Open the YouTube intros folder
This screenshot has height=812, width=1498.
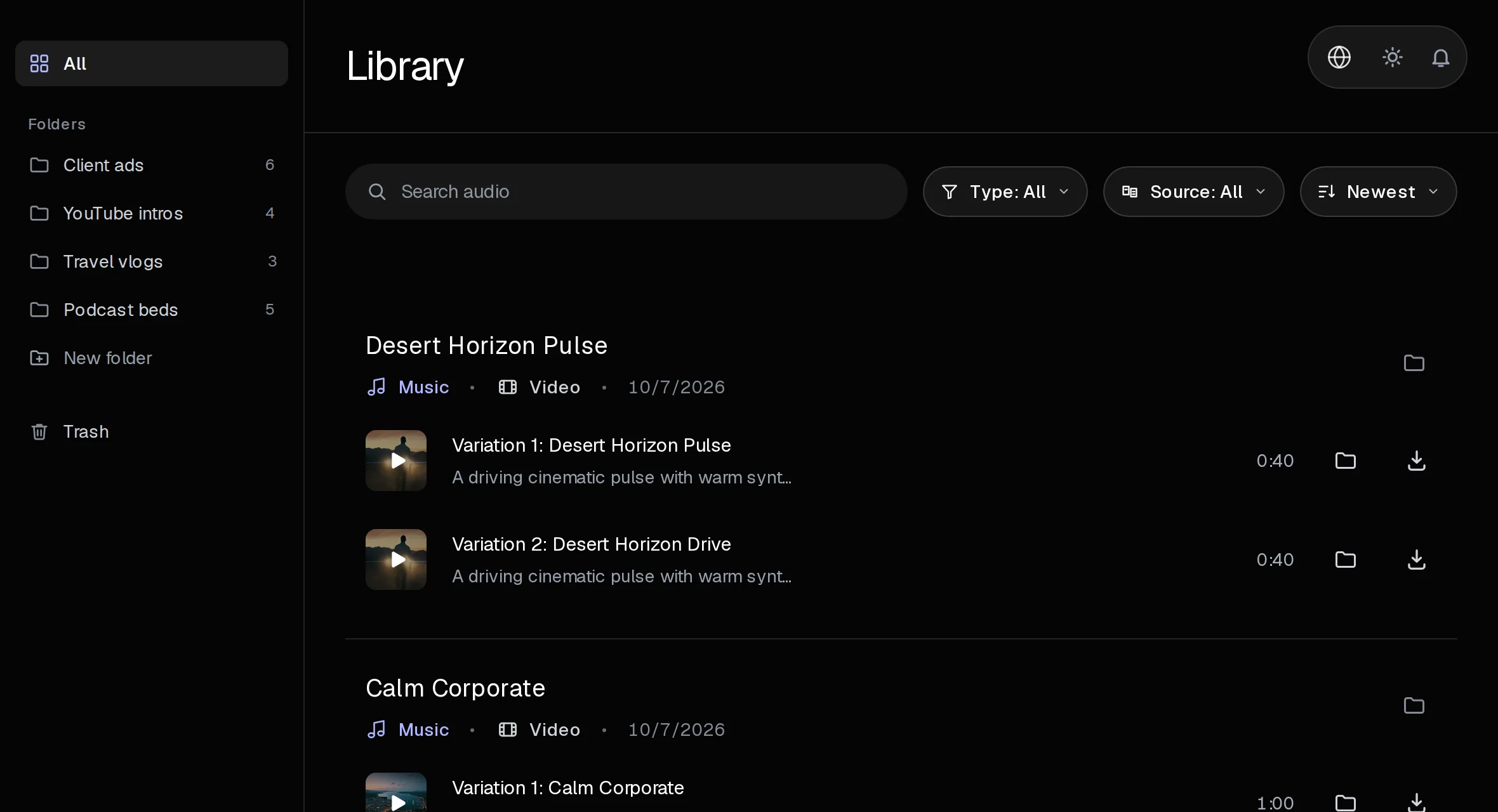pos(152,213)
